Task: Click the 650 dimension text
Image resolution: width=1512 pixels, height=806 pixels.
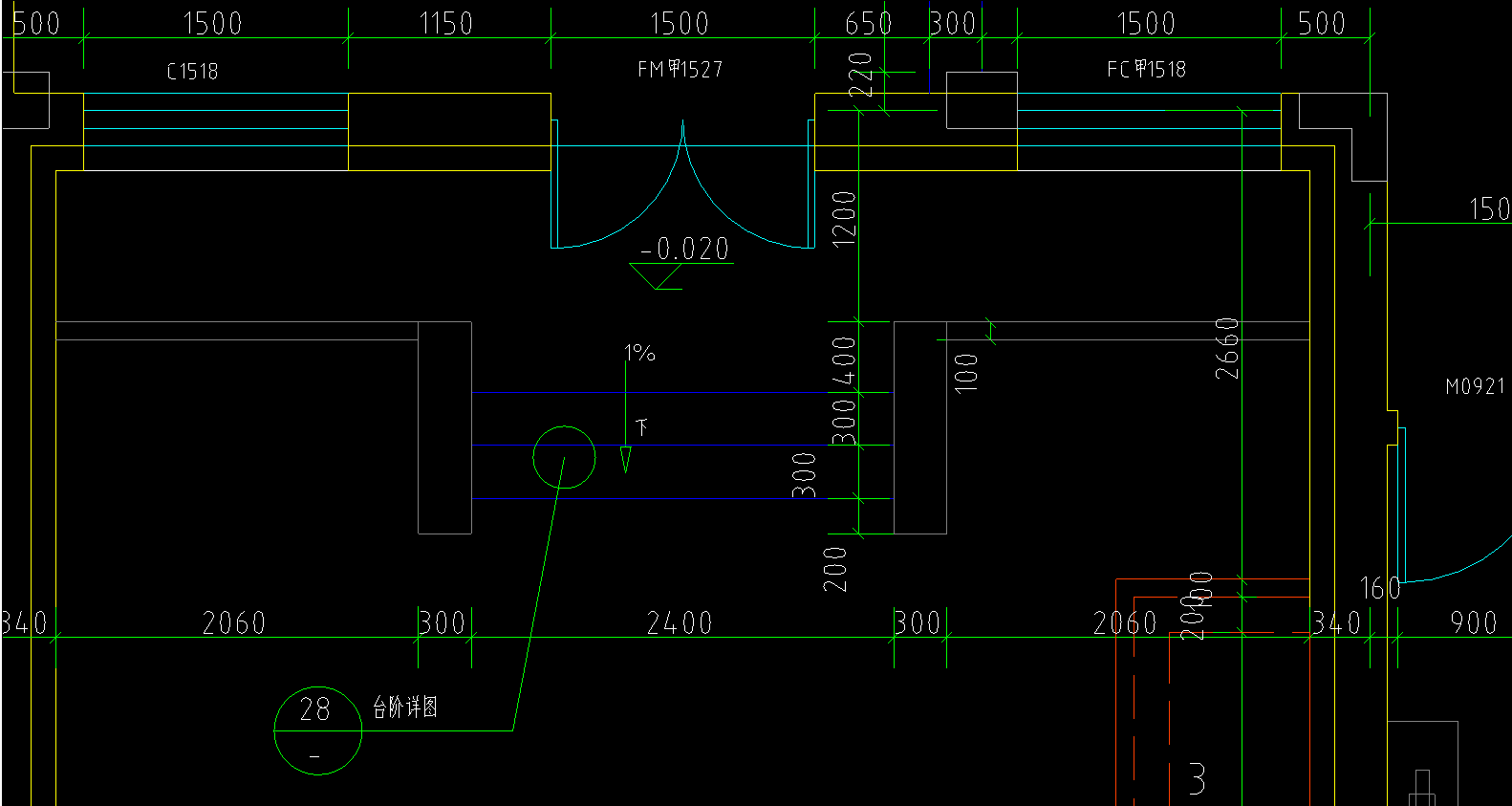Action: 868,23
